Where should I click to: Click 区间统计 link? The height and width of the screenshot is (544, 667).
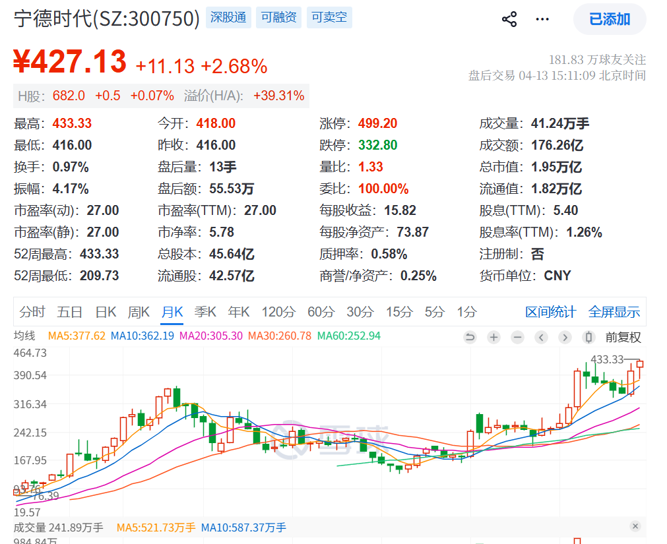tap(551, 312)
